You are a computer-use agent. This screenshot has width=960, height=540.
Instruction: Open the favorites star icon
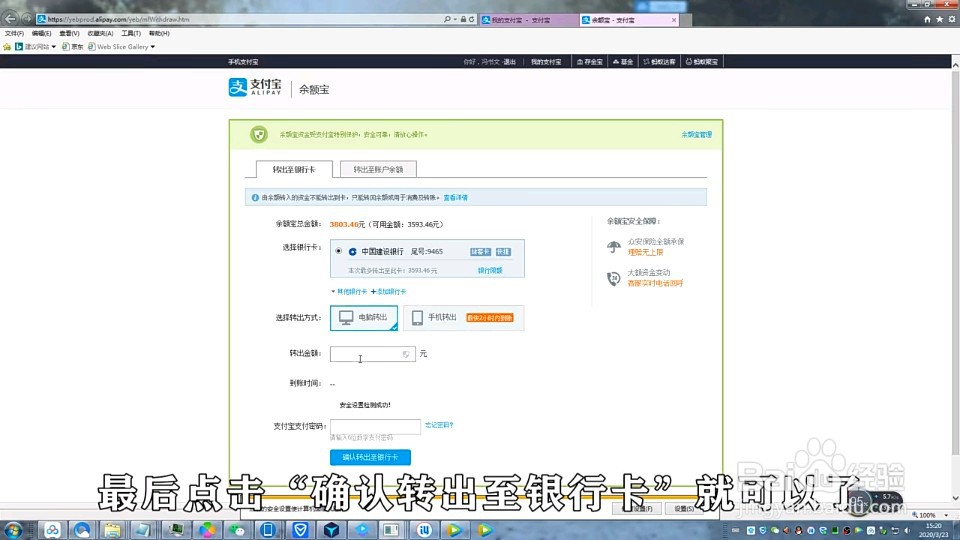pos(940,20)
